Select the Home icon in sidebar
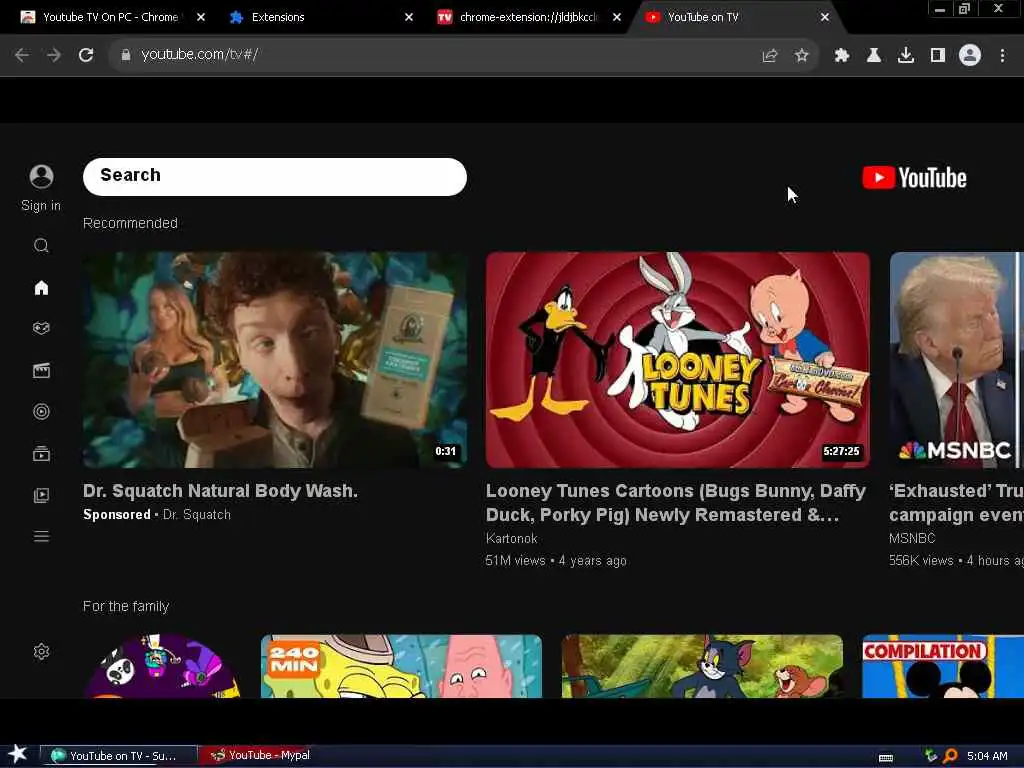Viewport: 1024px width, 768px height. pyautogui.click(x=41, y=288)
